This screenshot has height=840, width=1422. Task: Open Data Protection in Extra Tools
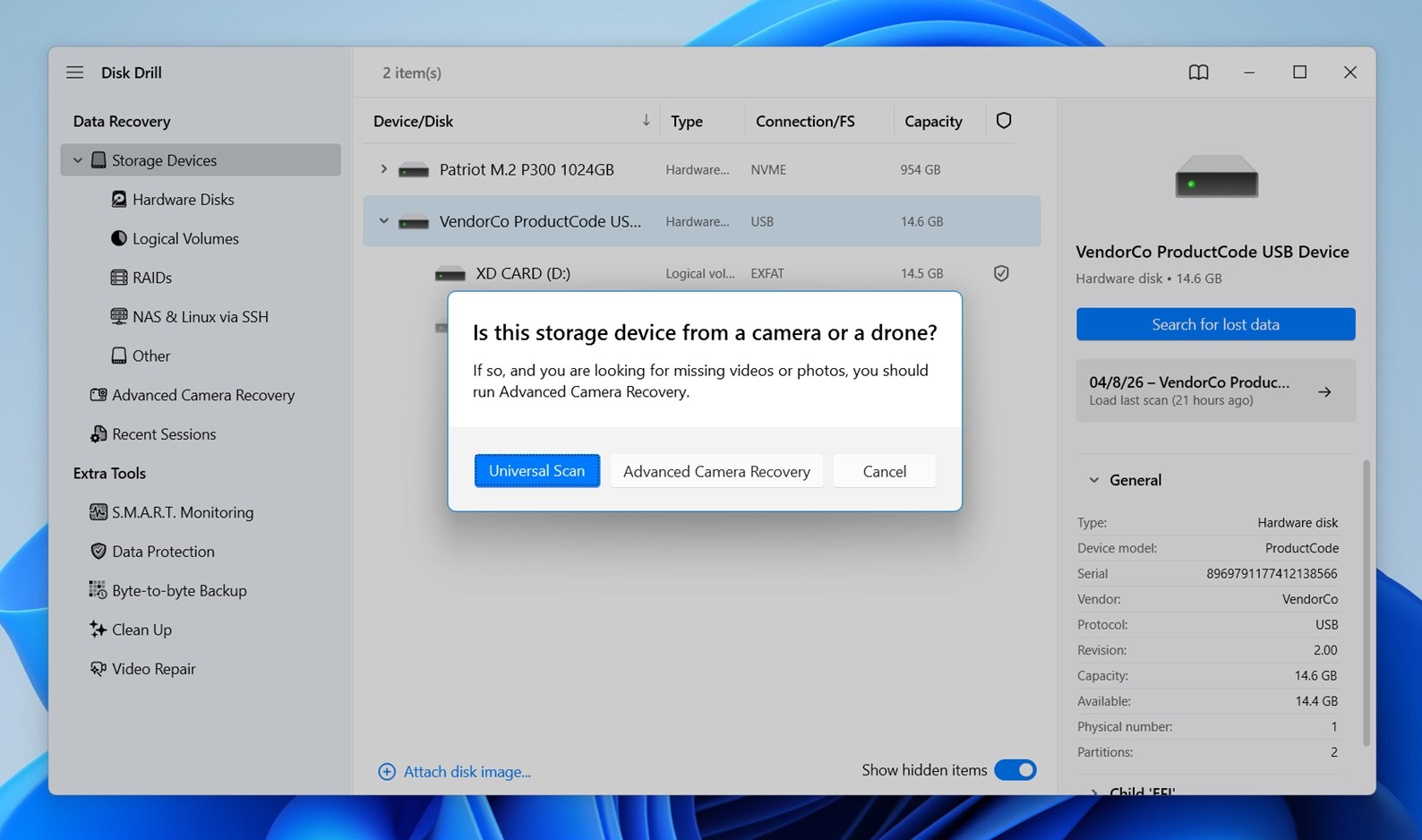pyautogui.click(x=163, y=552)
